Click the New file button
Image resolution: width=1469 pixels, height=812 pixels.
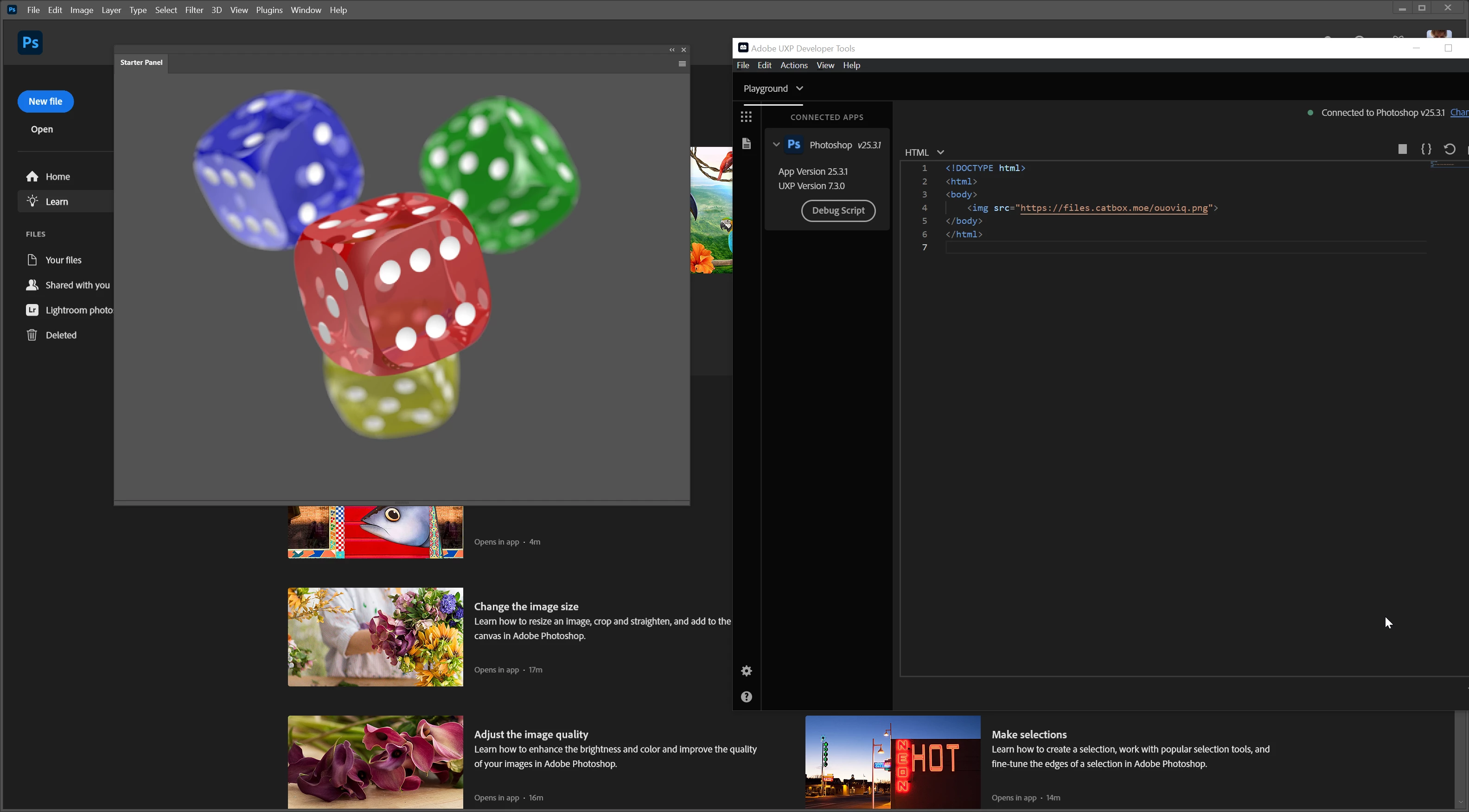point(45,101)
